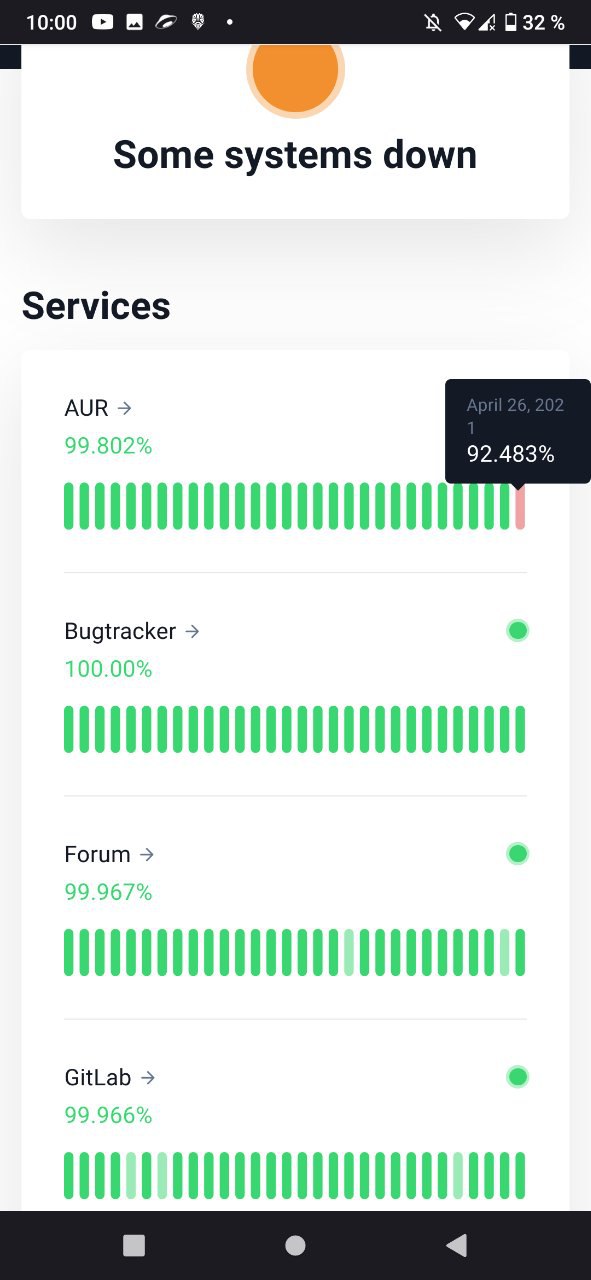Open the Forum service link
The height and width of the screenshot is (1280, 591).
pos(109,854)
